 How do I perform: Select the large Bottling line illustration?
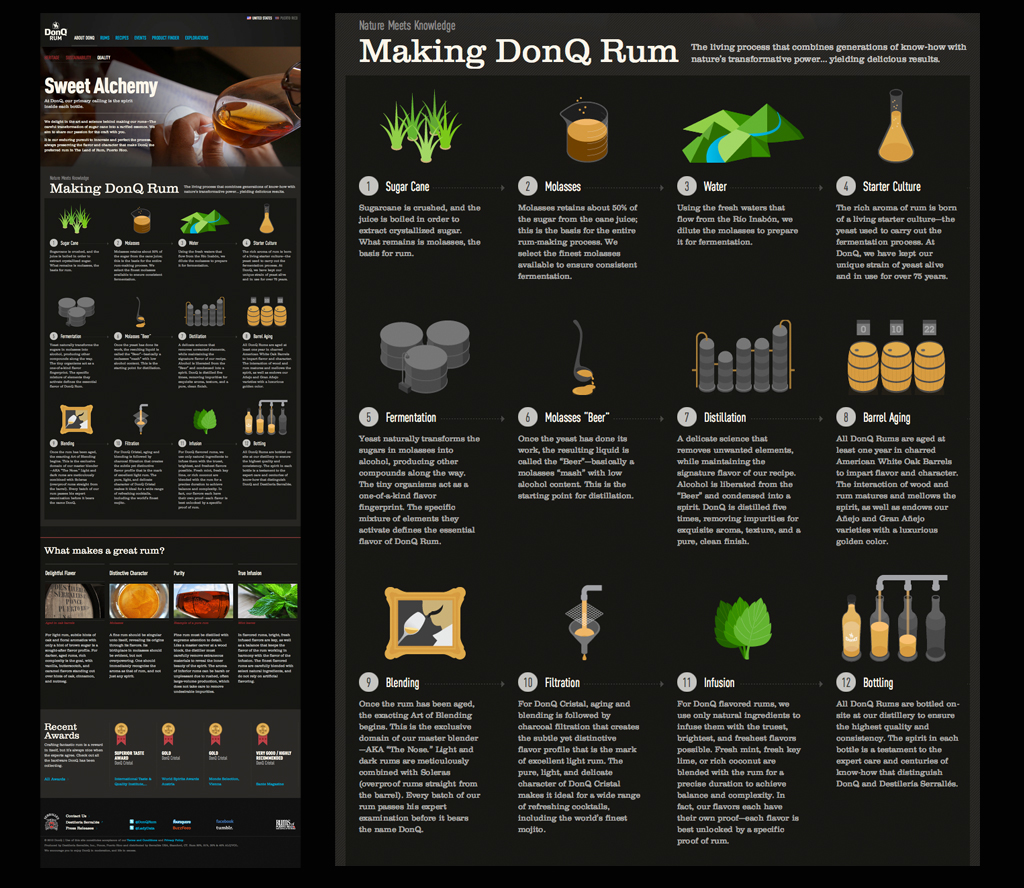point(895,618)
